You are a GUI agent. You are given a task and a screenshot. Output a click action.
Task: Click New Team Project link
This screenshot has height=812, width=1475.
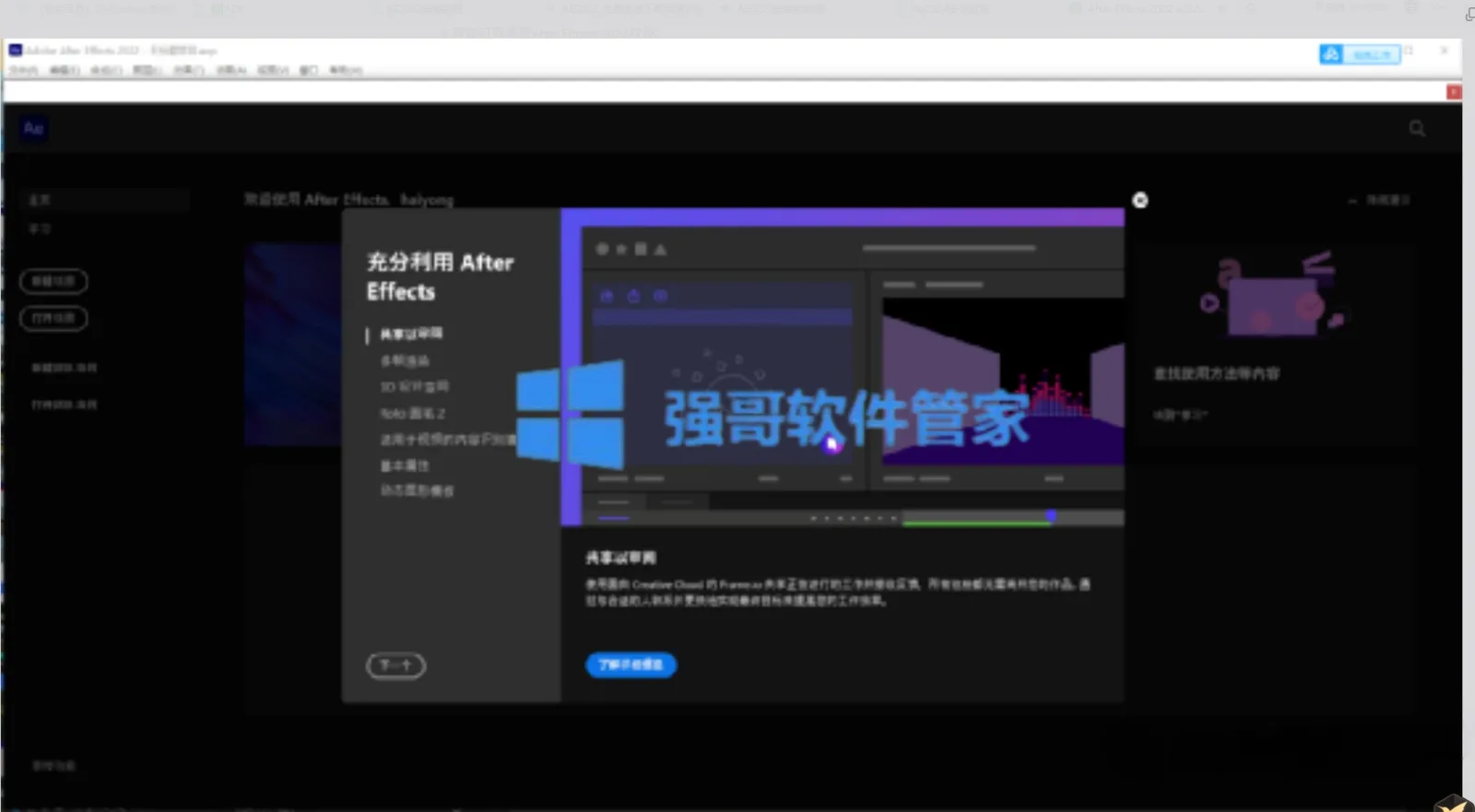pos(64,367)
